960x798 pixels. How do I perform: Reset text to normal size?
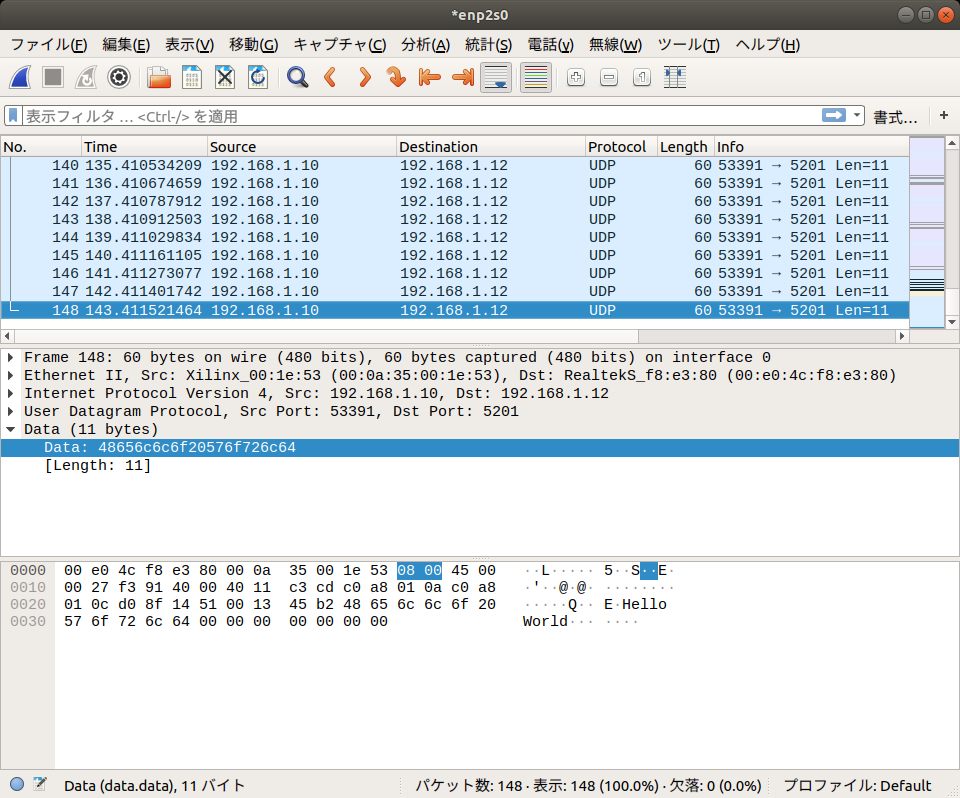tap(642, 77)
